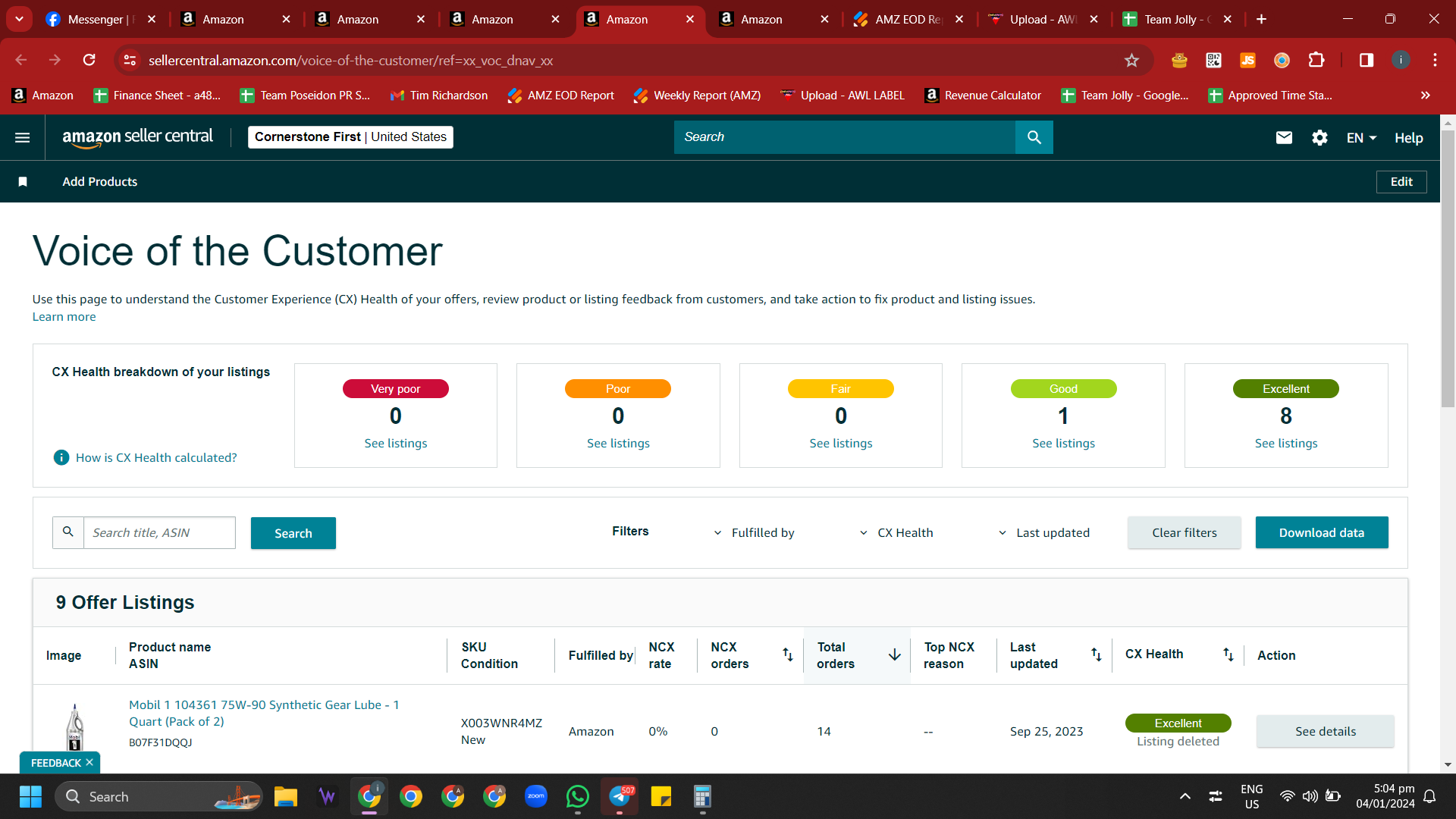Open Telegram from the taskbar
The image size is (1456, 819).
coord(620,796)
